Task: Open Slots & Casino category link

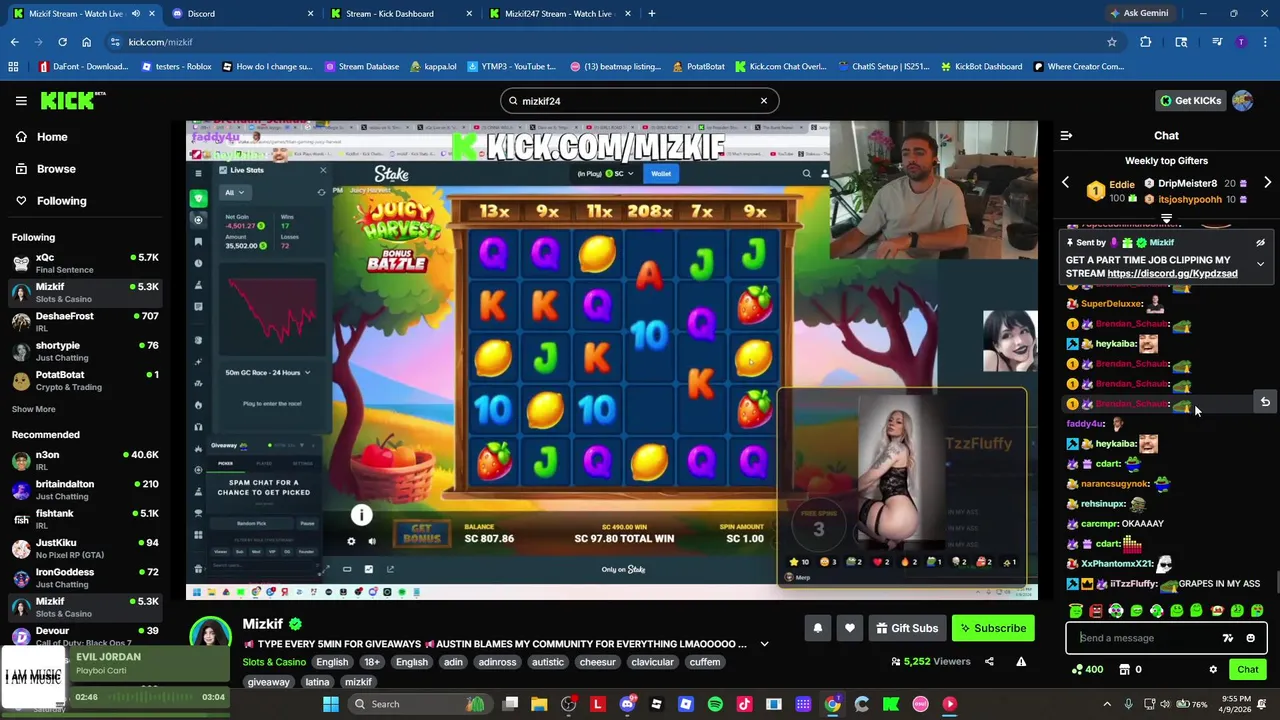Action: pos(274,662)
